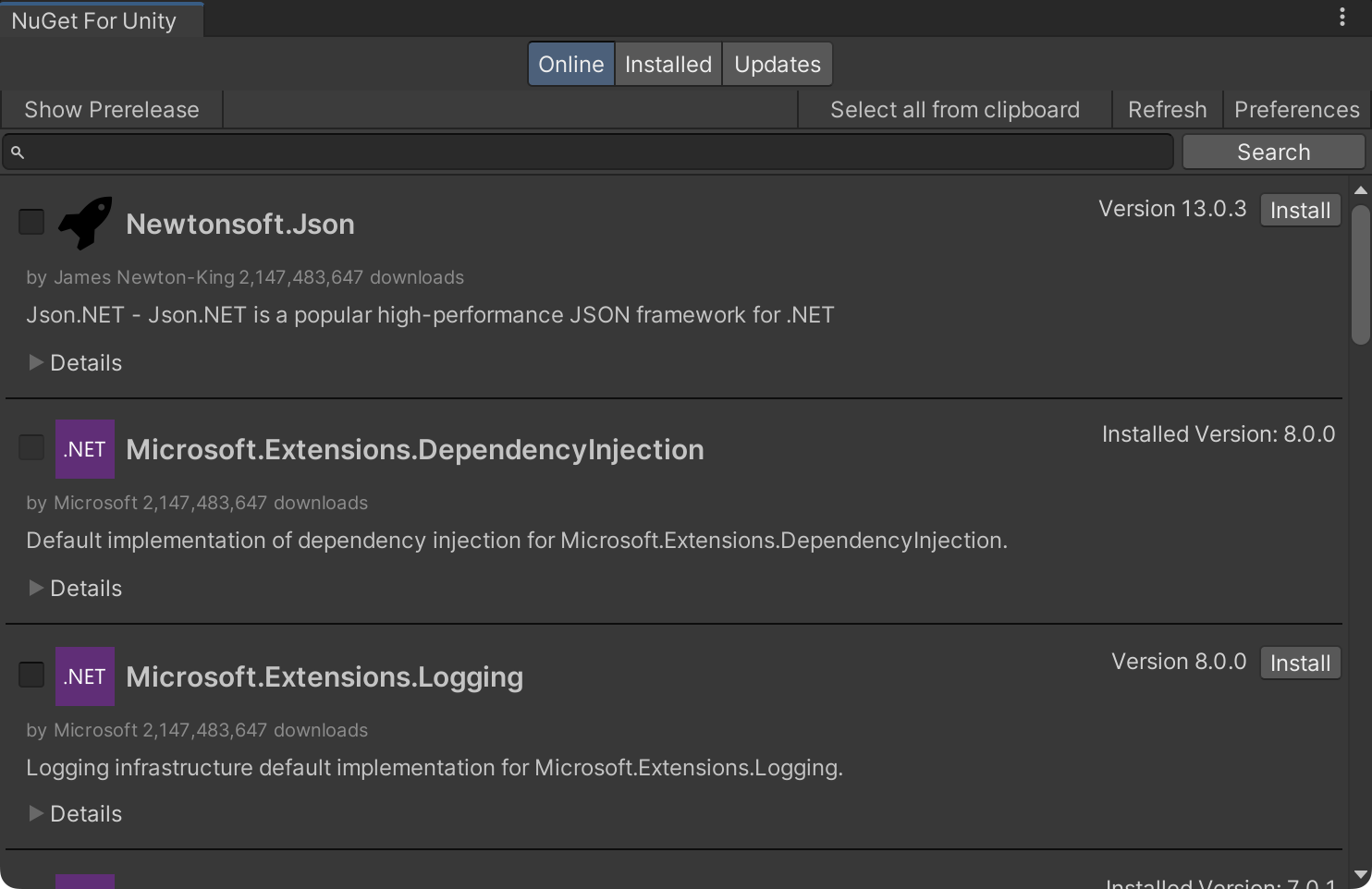
Task: Click the Newtonsoft.Json rocket package icon
Action: (x=85, y=222)
